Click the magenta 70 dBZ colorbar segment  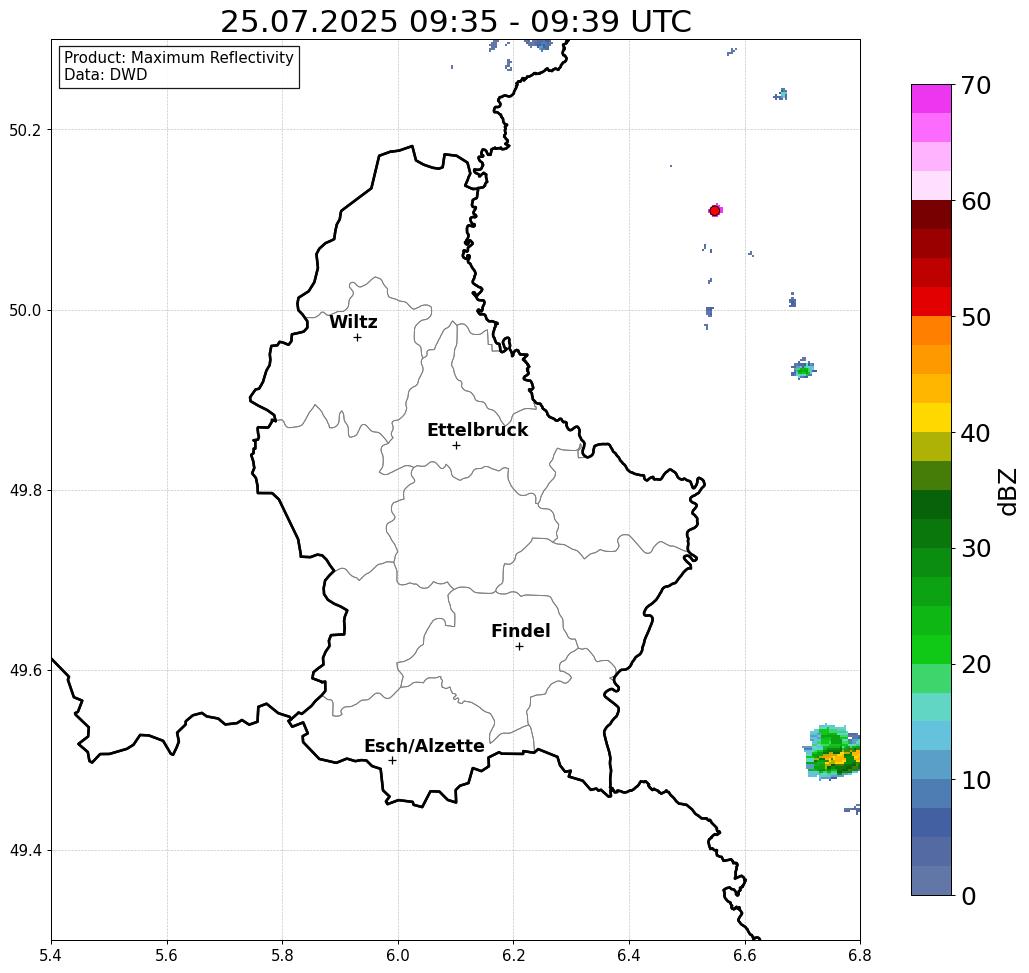tap(931, 99)
